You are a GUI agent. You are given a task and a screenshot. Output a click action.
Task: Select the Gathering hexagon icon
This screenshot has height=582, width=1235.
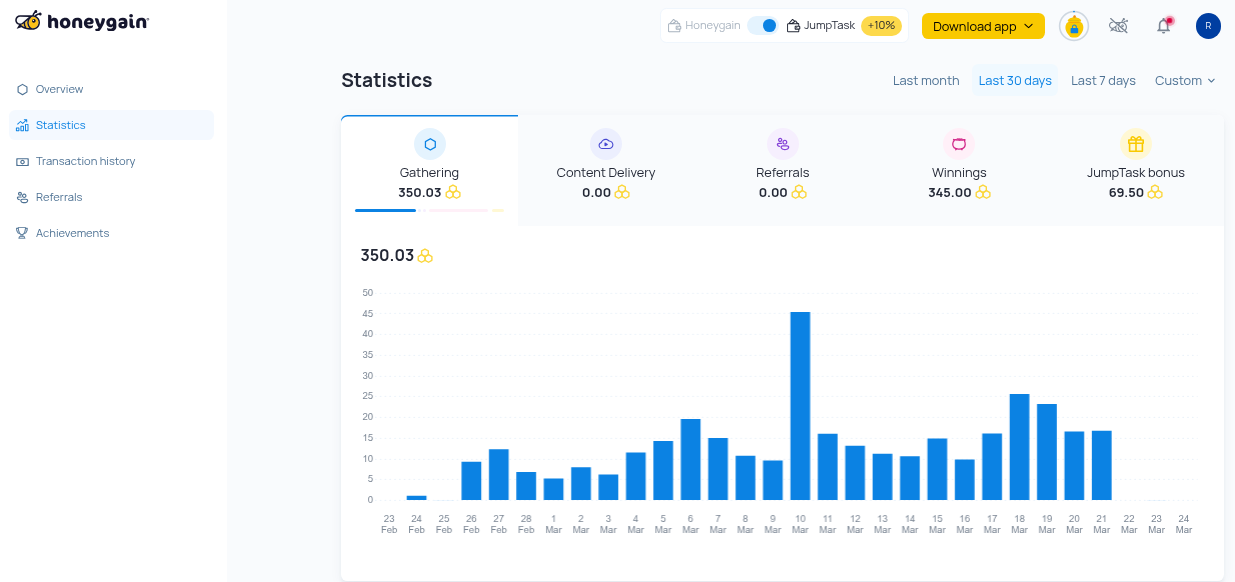tap(430, 144)
